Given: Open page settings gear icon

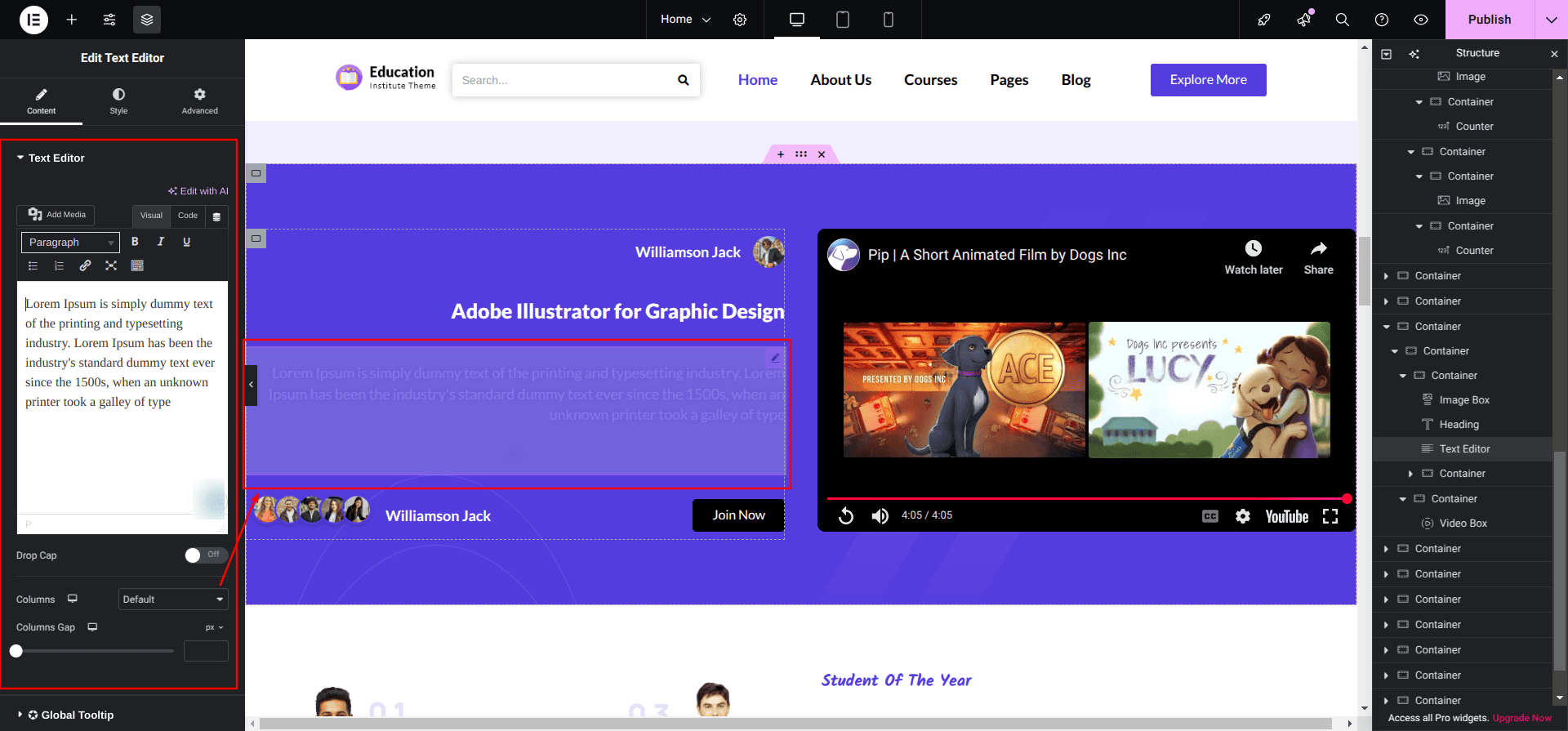Looking at the screenshot, I should point(740,20).
